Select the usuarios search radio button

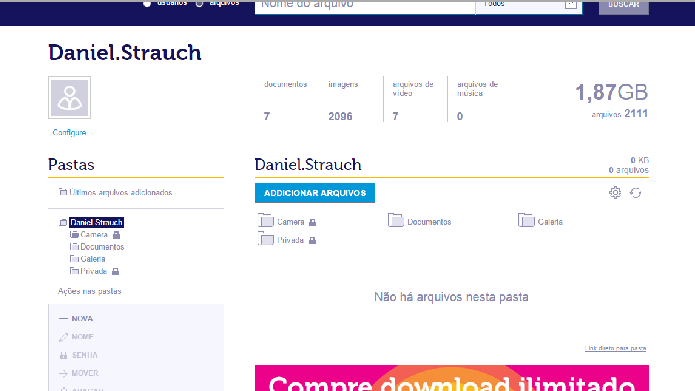(x=147, y=4)
